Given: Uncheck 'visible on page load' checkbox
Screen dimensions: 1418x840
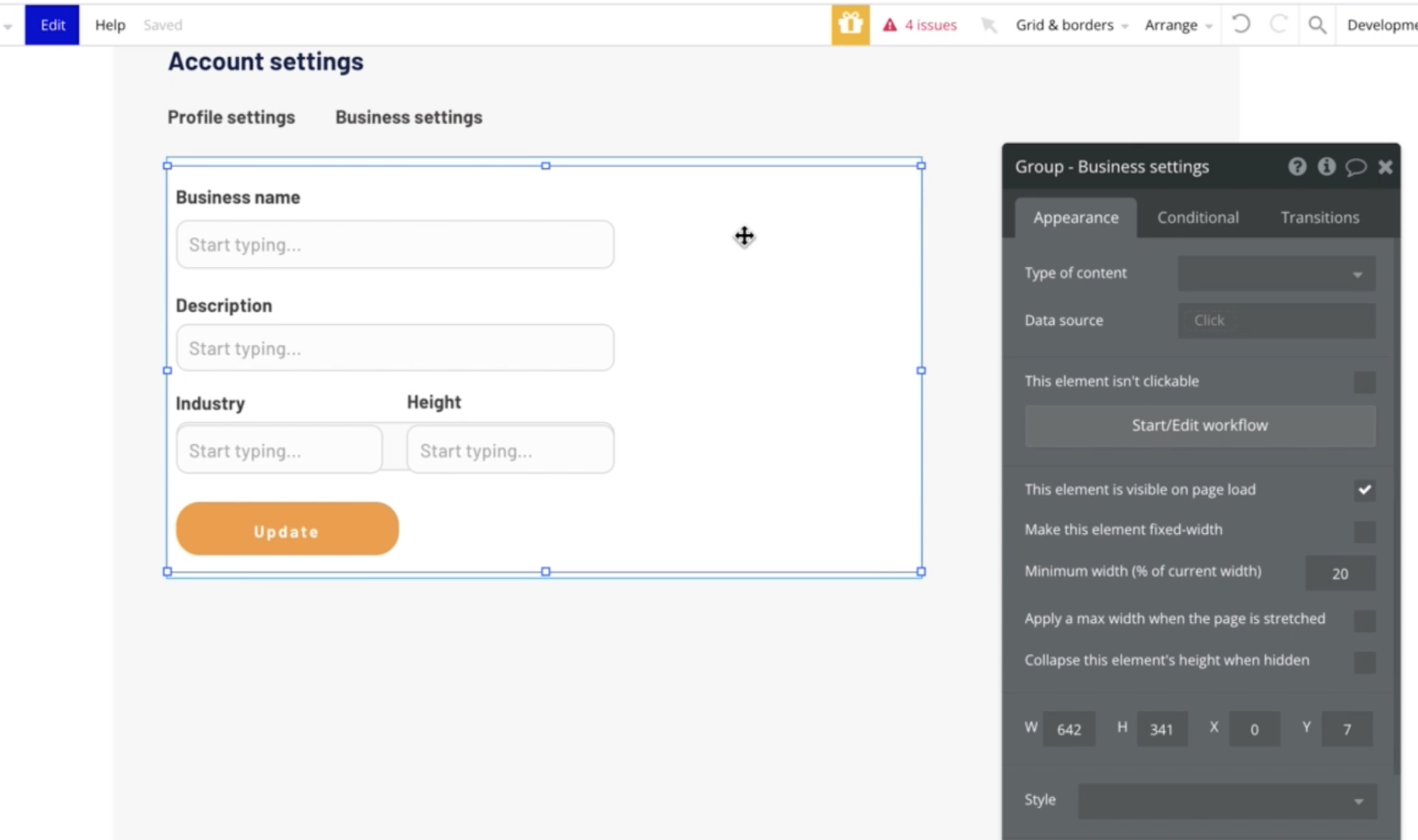Looking at the screenshot, I should click(x=1364, y=490).
